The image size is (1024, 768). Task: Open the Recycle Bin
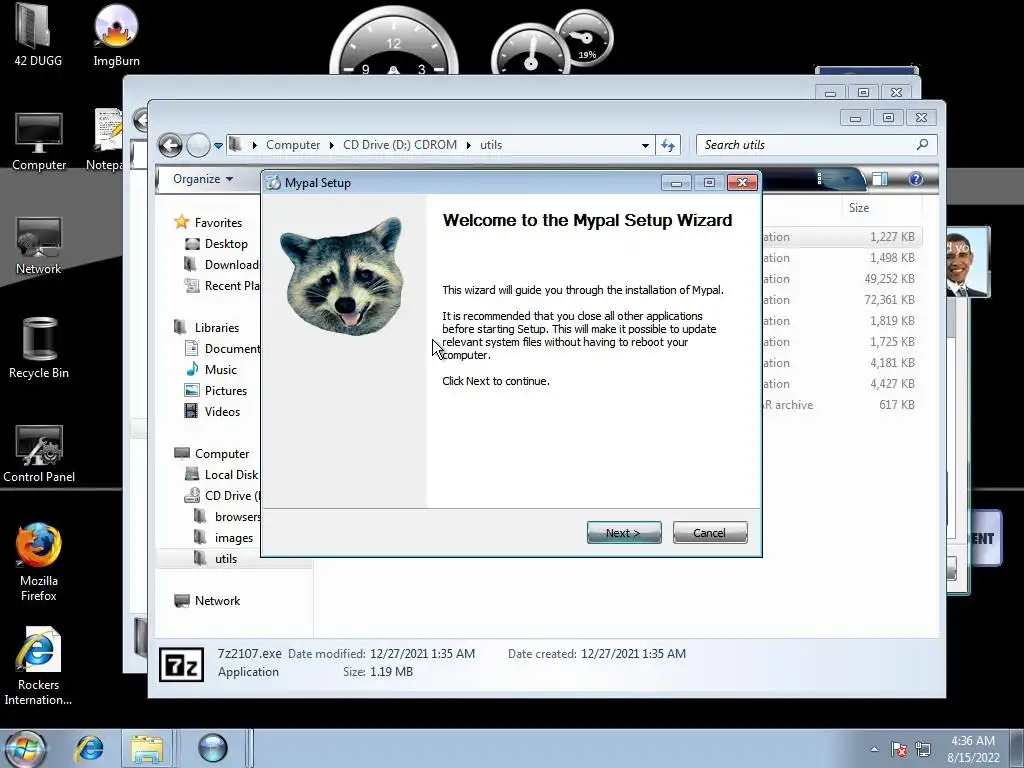tap(39, 349)
